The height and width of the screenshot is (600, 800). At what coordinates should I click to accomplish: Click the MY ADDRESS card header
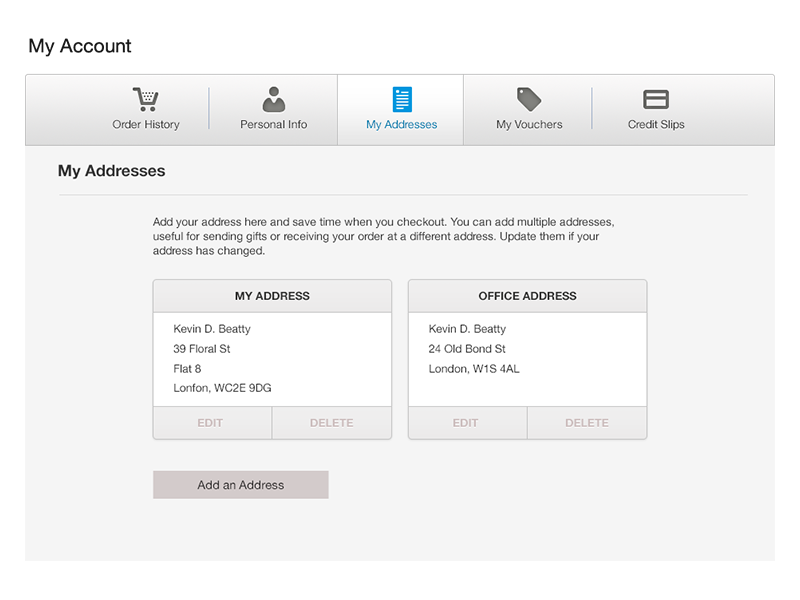coord(271,295)
